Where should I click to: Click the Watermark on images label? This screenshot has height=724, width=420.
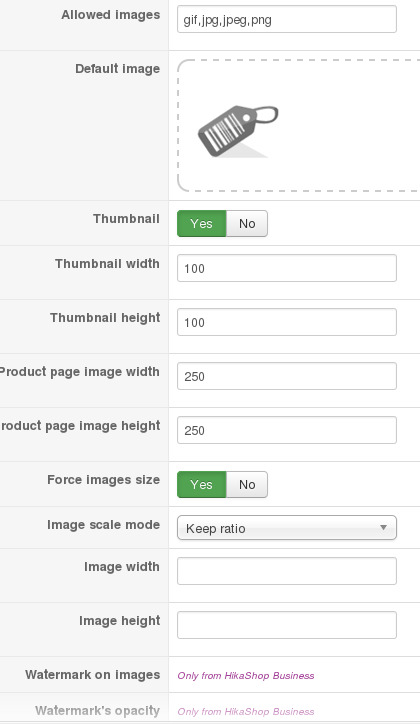(93, 675)
